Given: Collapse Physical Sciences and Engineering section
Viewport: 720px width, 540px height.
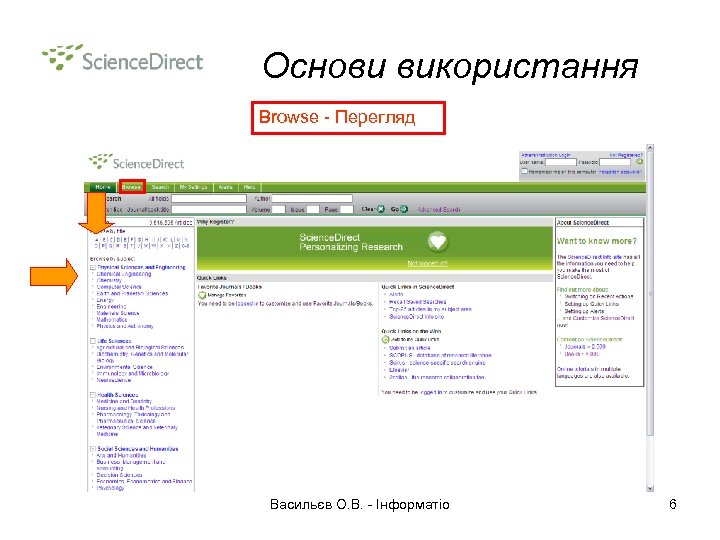Looking at the screenshot, I should tap(92, 267).
